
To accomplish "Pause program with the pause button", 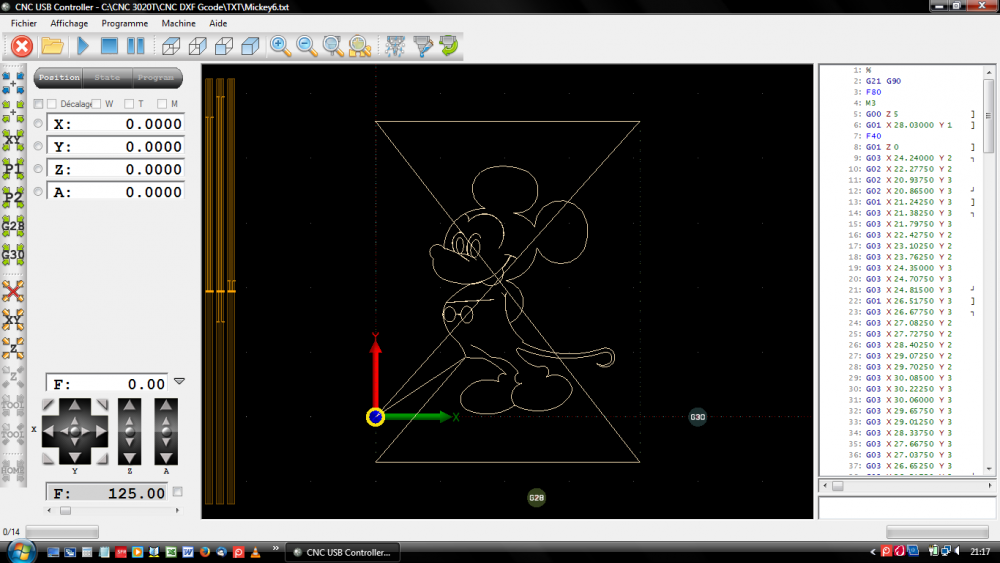I will point(135,46).
